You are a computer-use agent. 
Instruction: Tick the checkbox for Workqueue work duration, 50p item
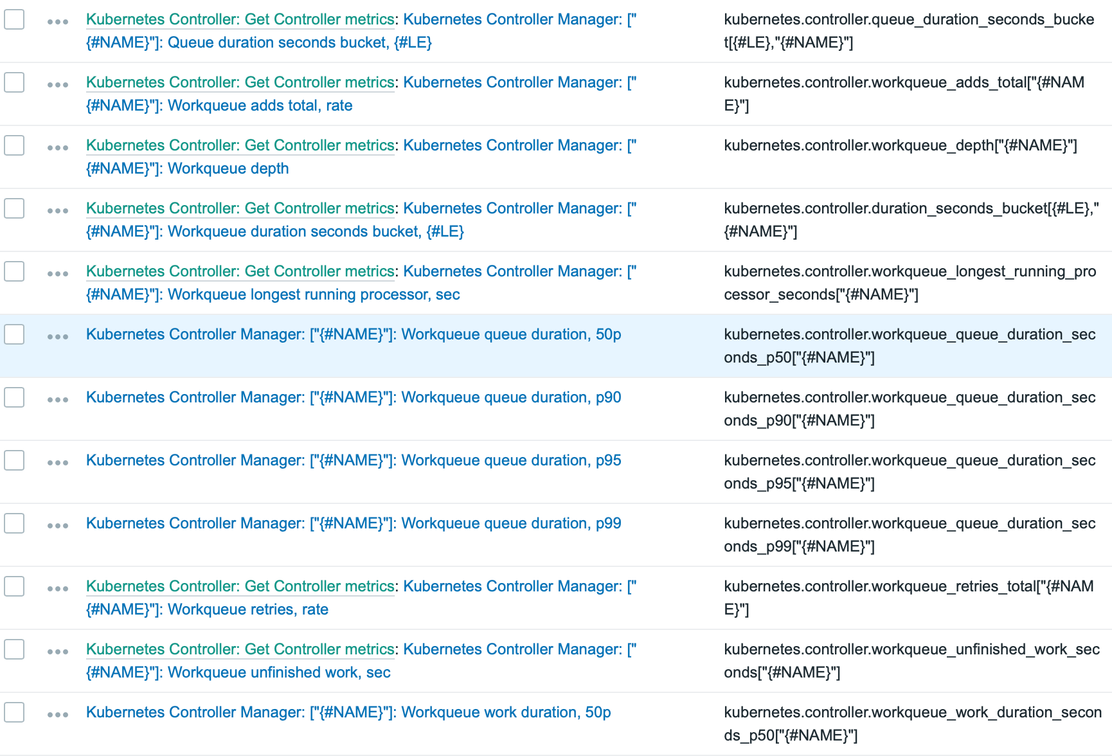14,712
